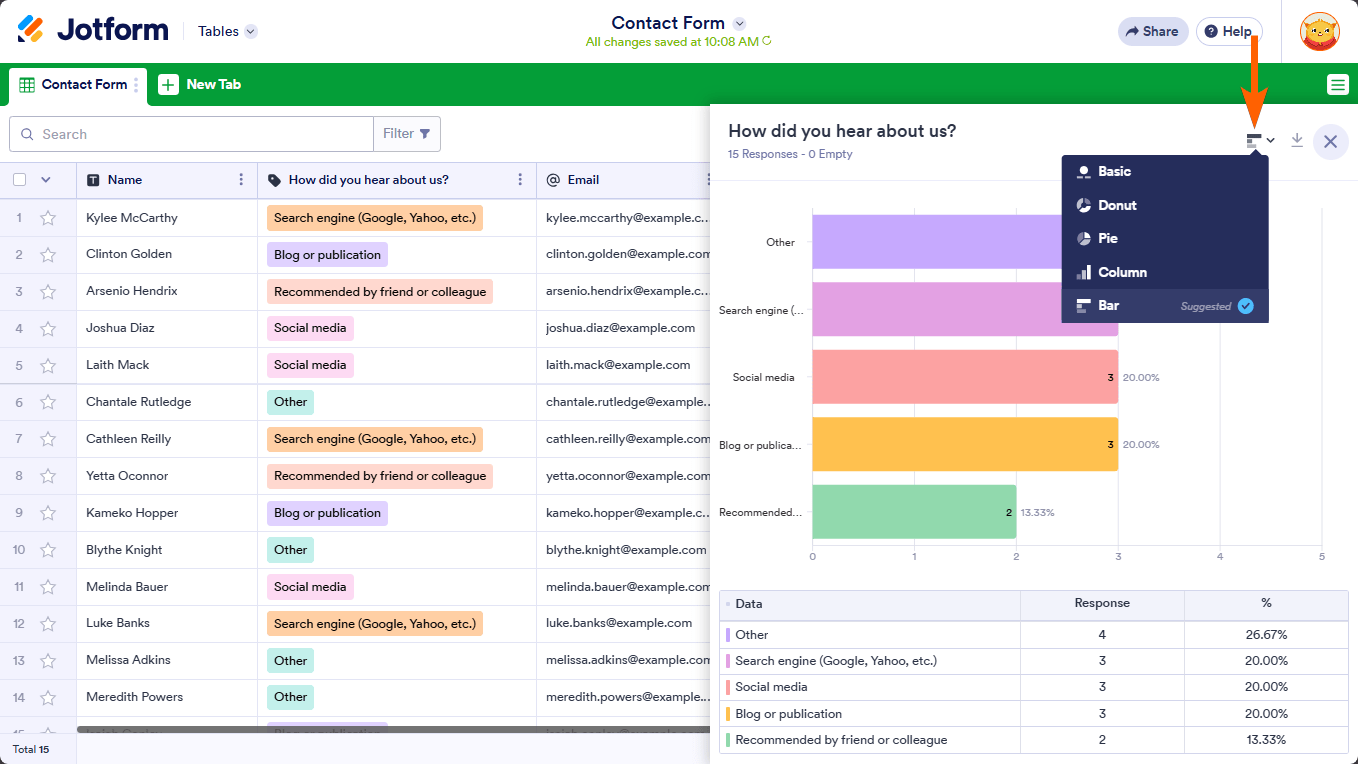This screenshot has width=1358, height=764.
Task: Choose Column chart type
Action: 1122,272
